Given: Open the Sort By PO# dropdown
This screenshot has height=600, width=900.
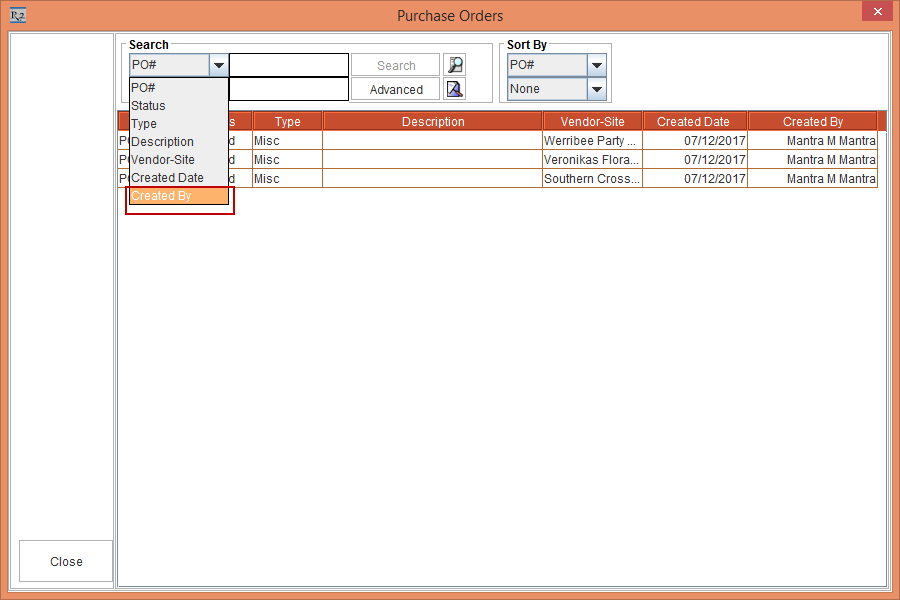Looking at the screenshot, I should (x=596, y=65).
